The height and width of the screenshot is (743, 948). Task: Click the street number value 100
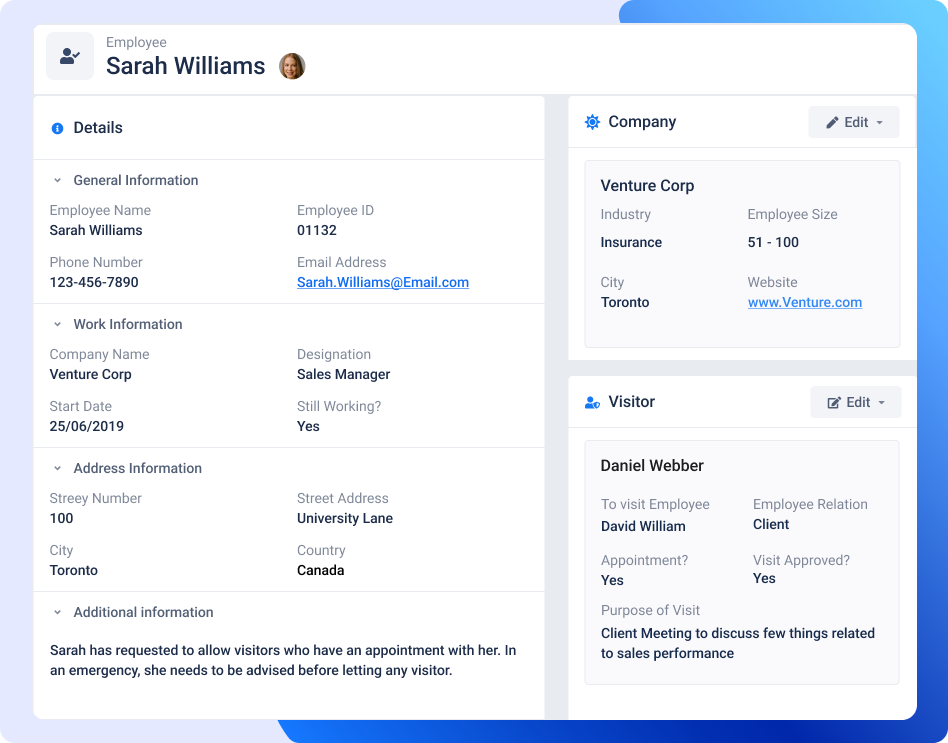click(x=62, y=518)
